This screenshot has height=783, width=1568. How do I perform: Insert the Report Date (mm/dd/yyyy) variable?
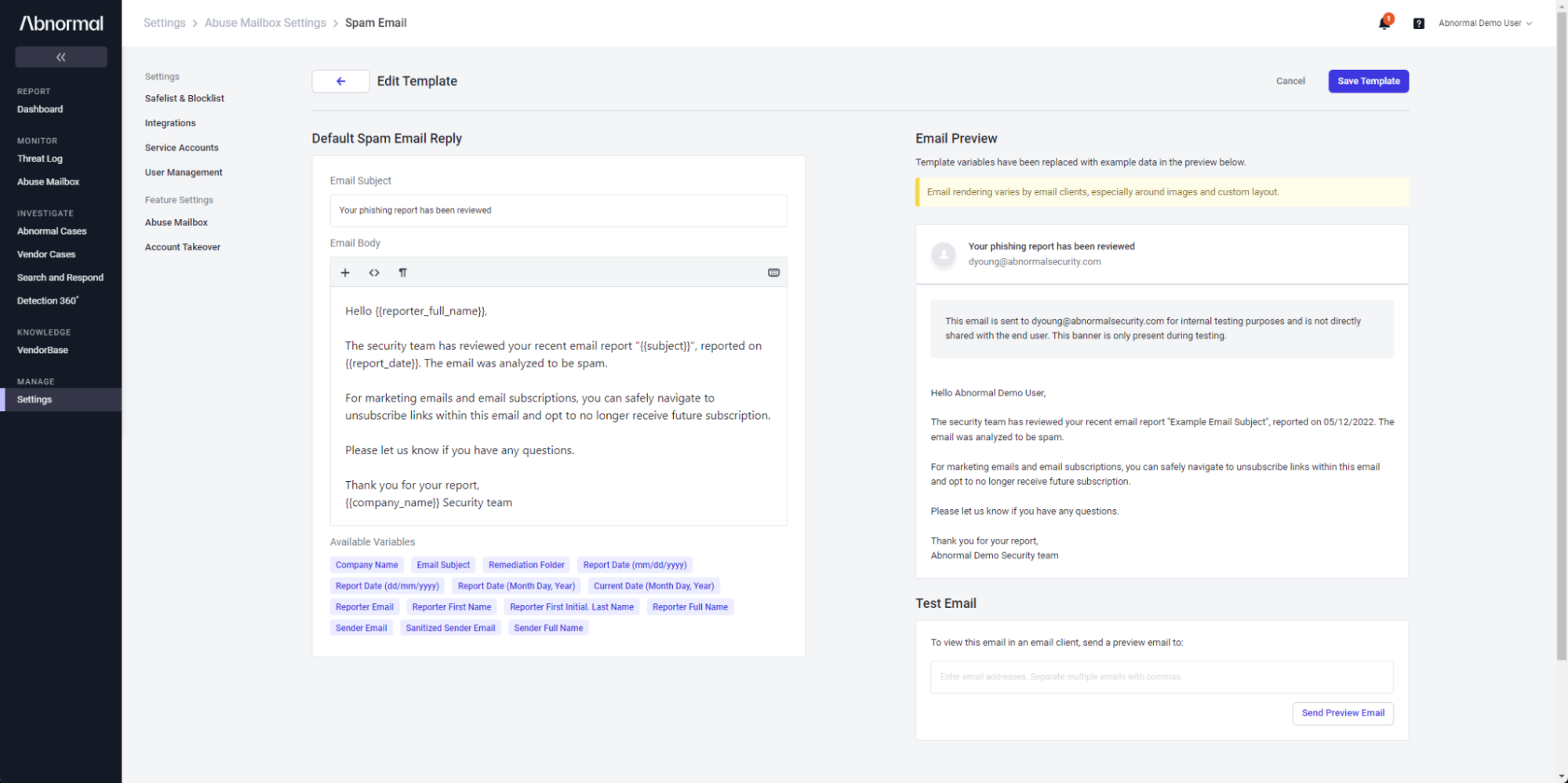click(635, 565)
